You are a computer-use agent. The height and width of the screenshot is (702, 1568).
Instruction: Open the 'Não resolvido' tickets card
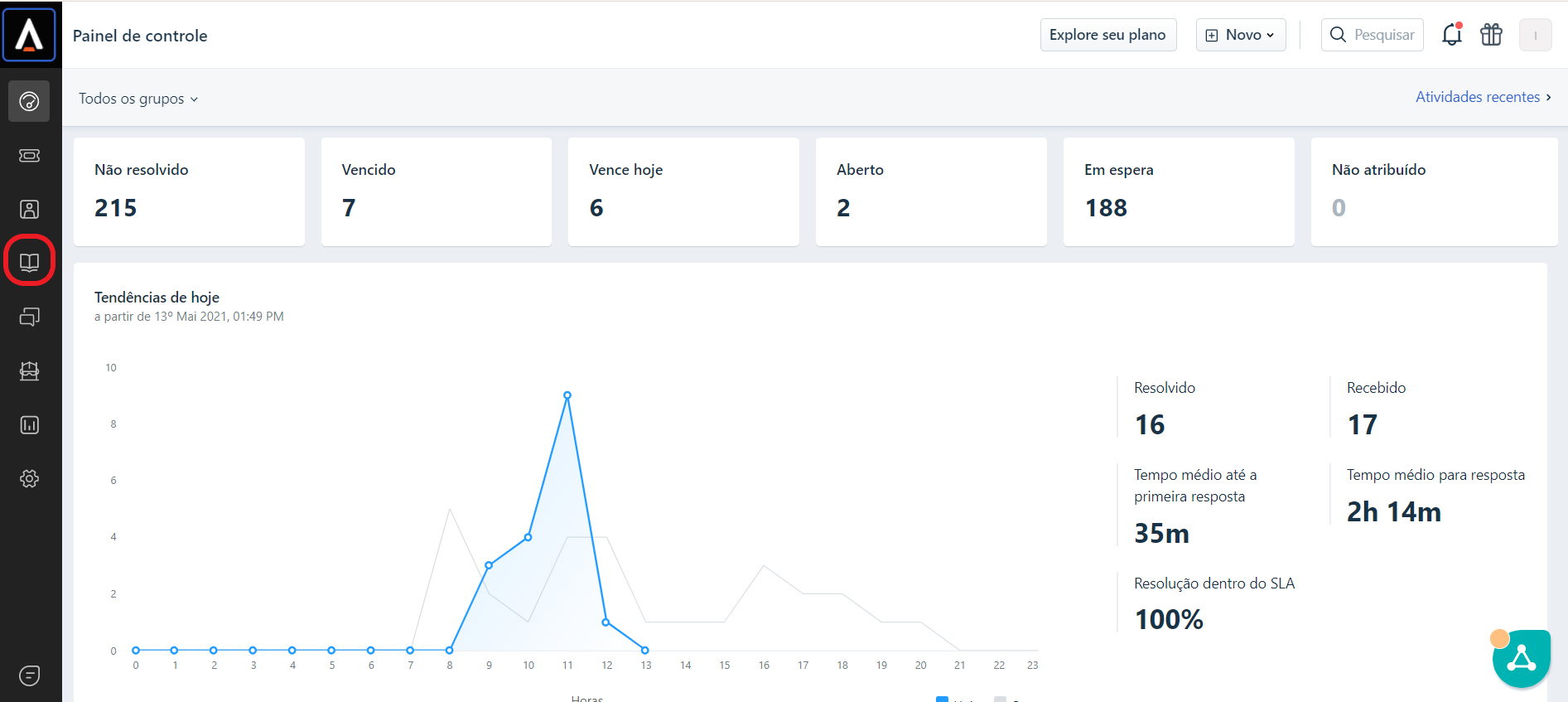[189, 191]
